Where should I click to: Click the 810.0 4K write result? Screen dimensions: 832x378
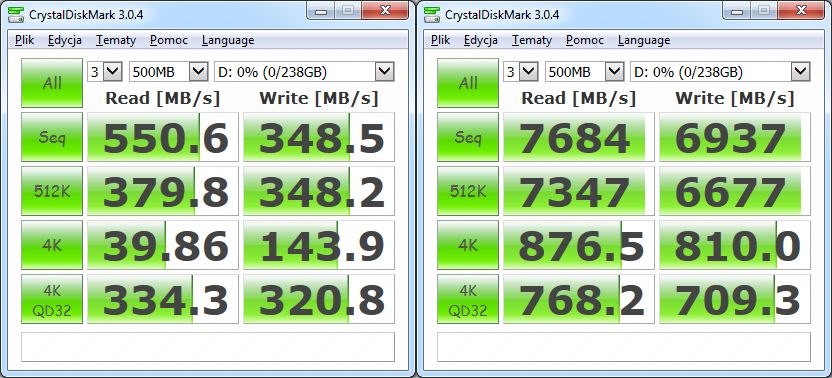coord(735,245)
